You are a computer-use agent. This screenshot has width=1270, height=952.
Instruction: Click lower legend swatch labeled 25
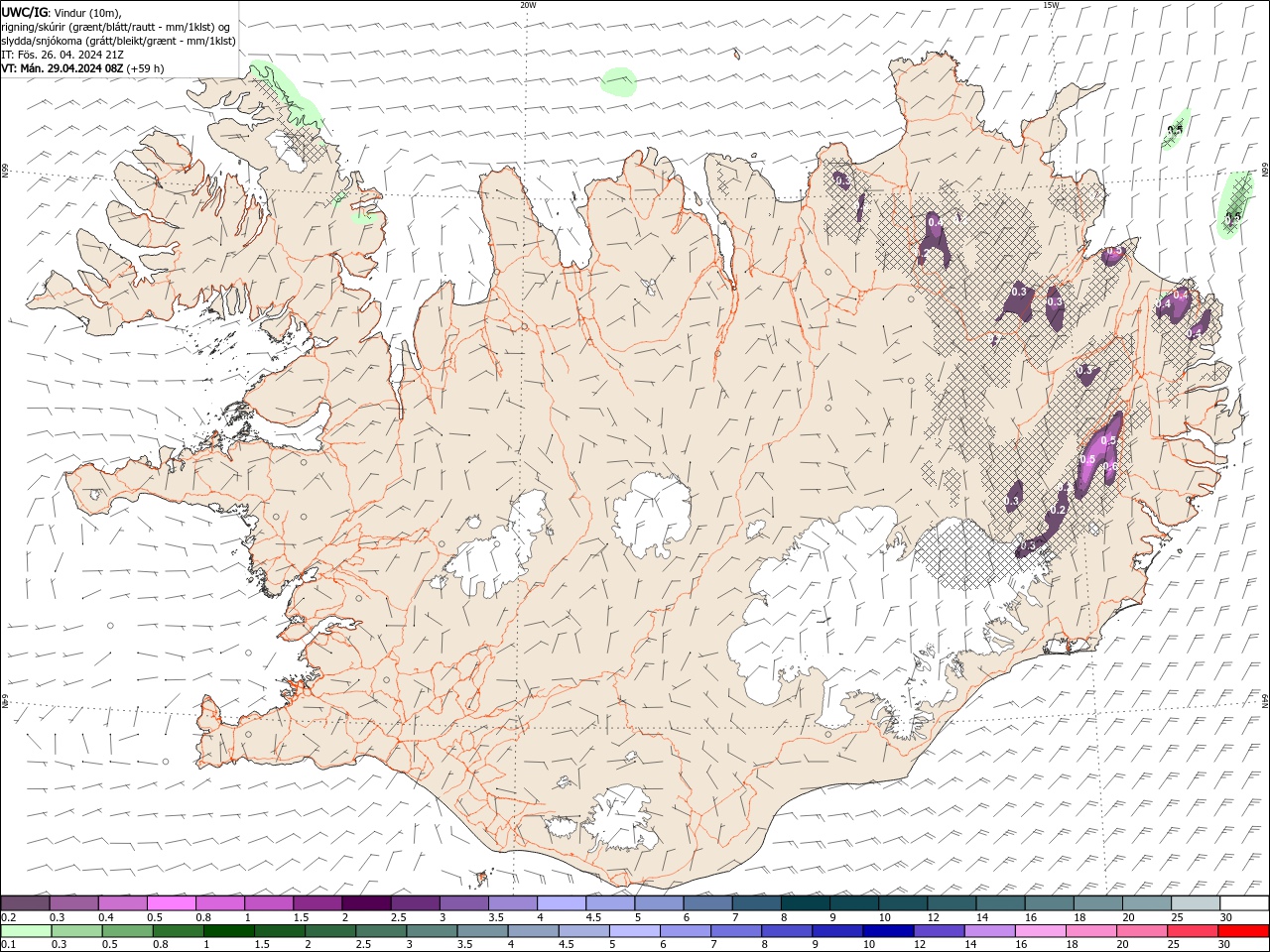pyautogui.click(x=1191, y=931)
